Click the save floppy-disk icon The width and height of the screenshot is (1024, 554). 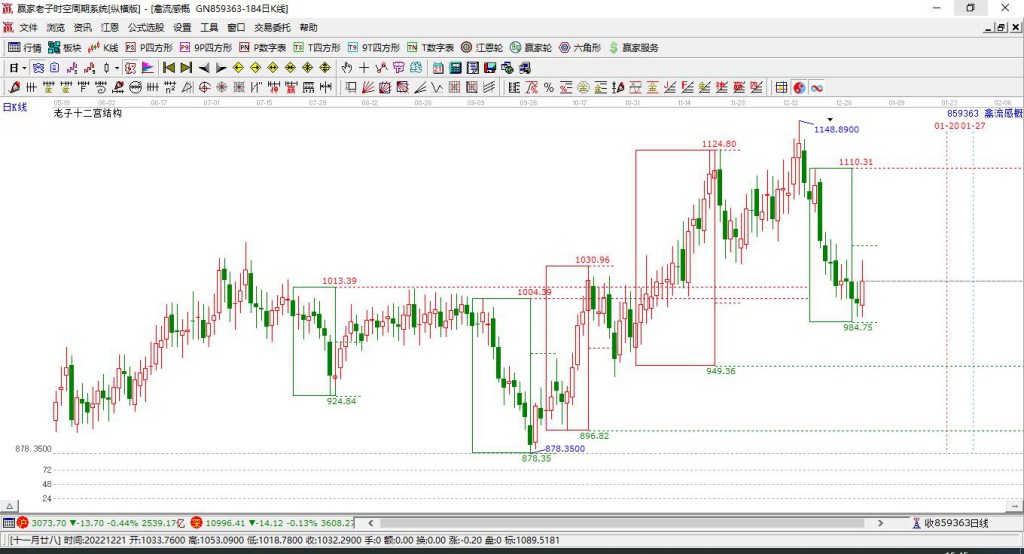[x=490, y=67]
